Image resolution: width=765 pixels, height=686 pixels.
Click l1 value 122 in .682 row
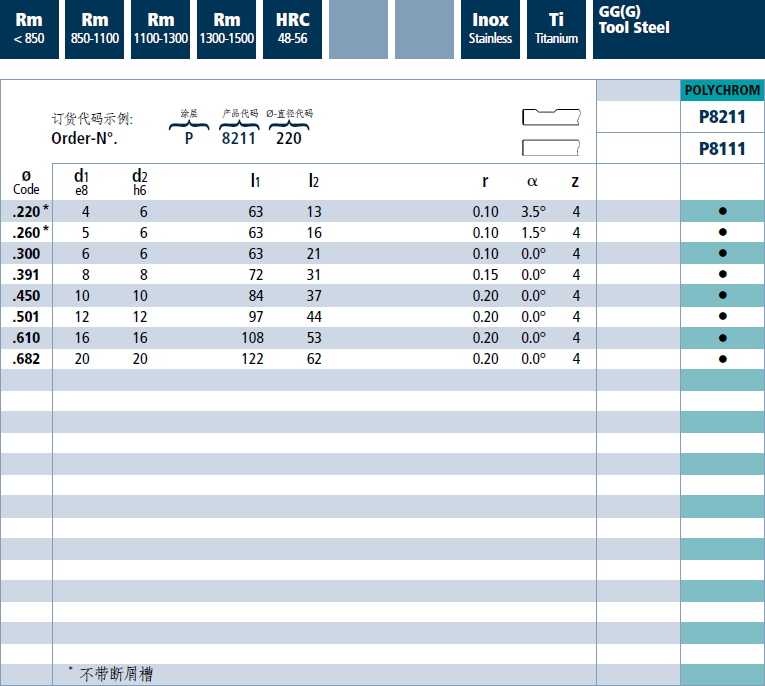[253, 359]
